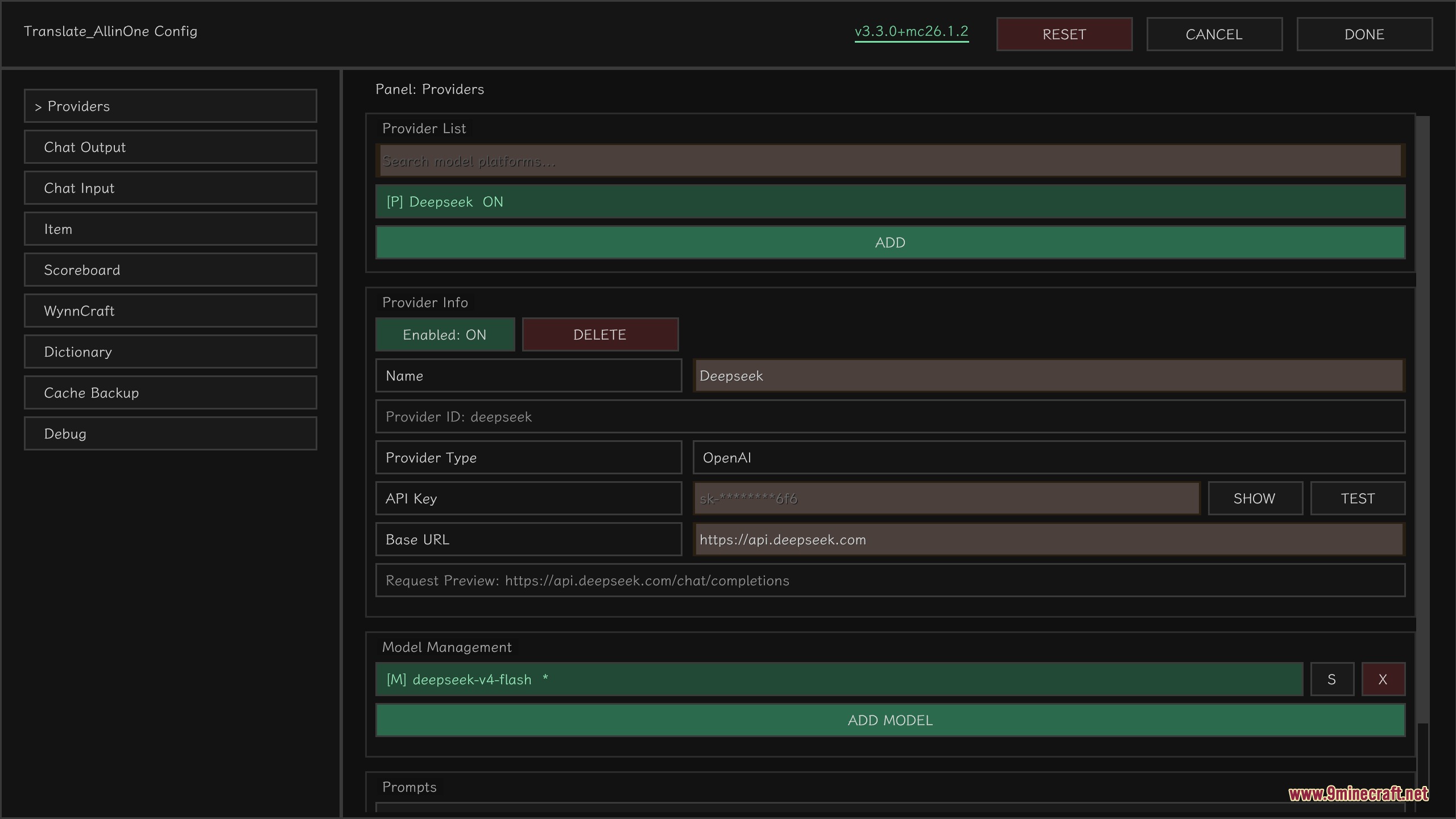Click the Translate_AllinOne Config title
Screen dimensions: 1456x819
click(110, 31)
